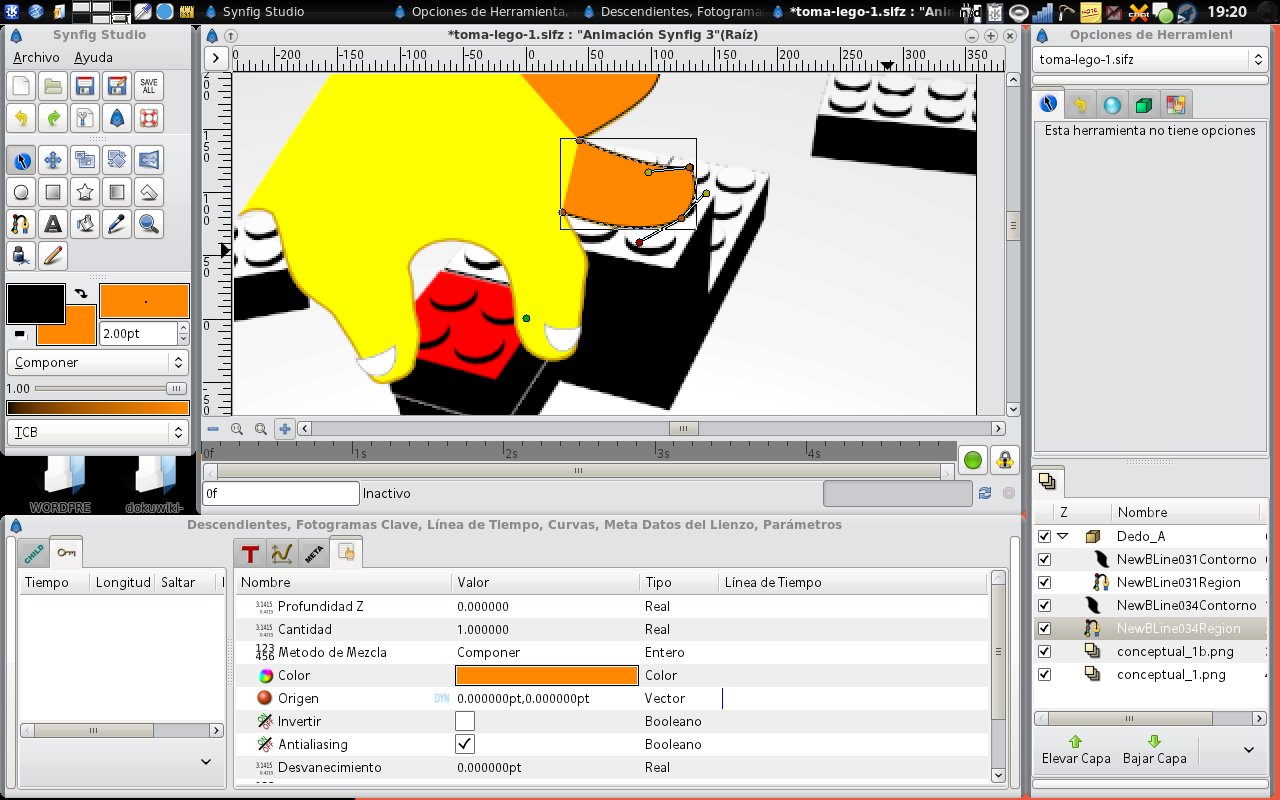Select the Draw pencil tool
1280x800 pixels.
pyautogui.click(x=54, y=256)
